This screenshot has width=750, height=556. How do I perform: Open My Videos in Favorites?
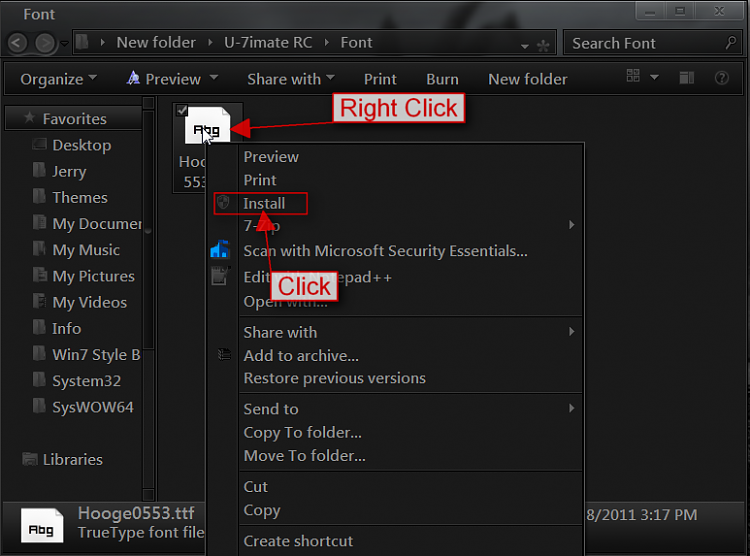90,302
